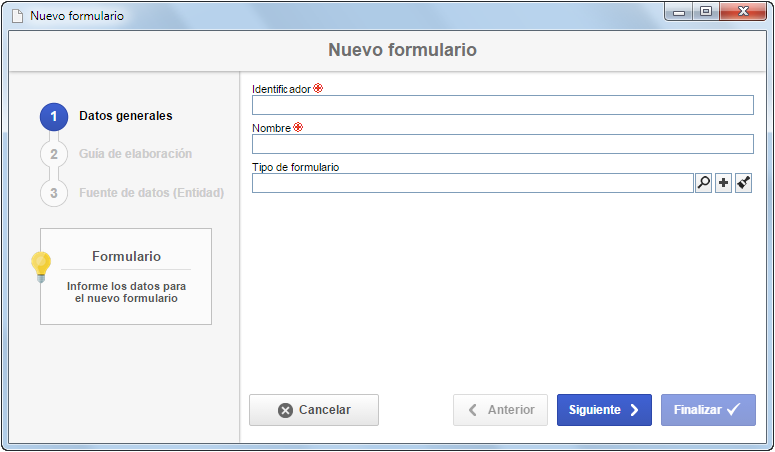Click the document icon in title bar
775x452 pixels.
click(18, 16)
